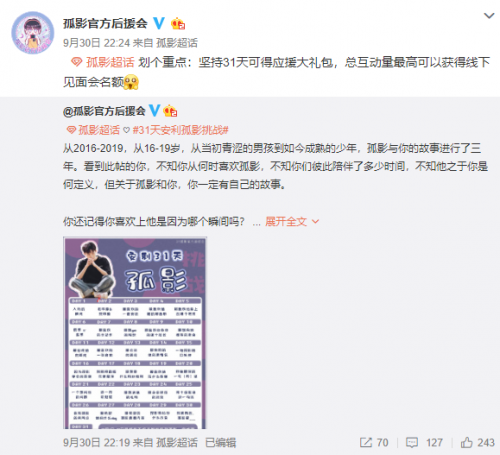Click the pink diamond super-topic icon in top post
Image resolution: width=500 pixels, height=455 pixels.
[x=77, y=62]
